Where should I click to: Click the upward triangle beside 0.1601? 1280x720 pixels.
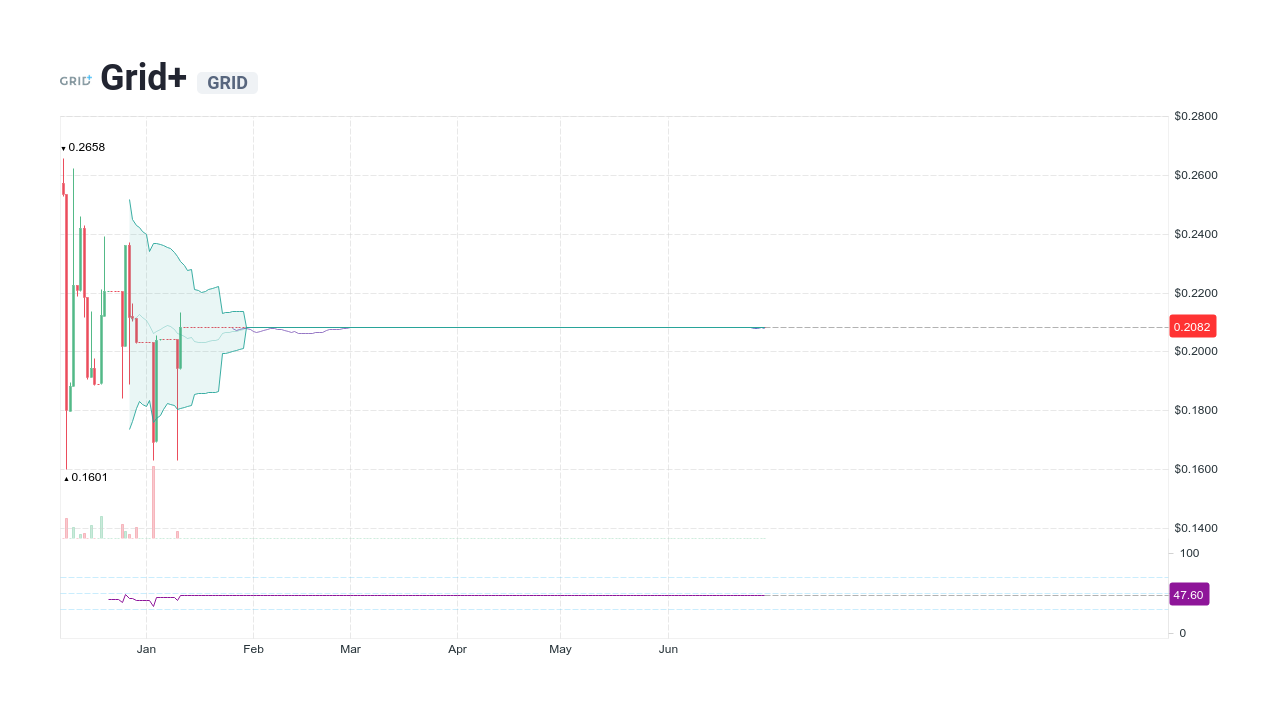point(64,479)
